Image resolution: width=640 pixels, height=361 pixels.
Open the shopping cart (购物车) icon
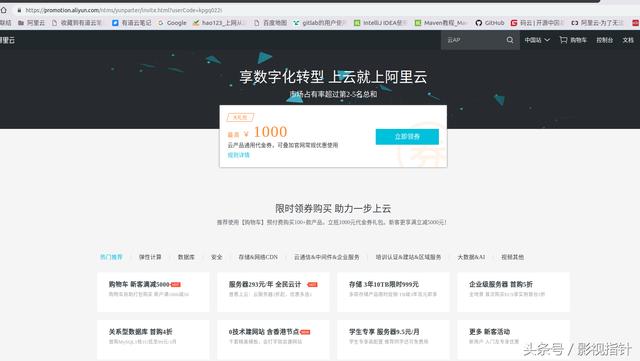point(563,40)
